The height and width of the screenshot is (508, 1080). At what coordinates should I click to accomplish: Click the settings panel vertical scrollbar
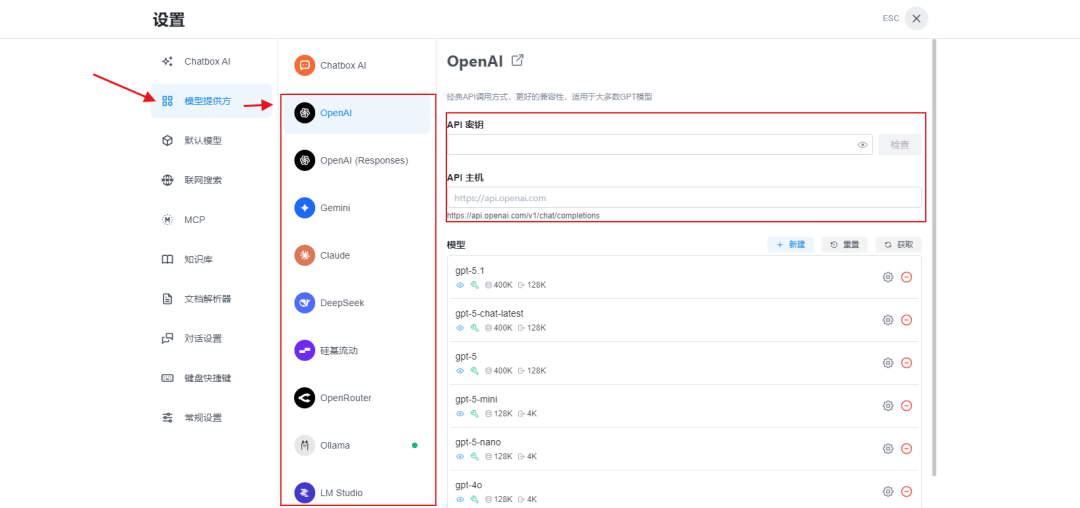(x=934, y=257)
